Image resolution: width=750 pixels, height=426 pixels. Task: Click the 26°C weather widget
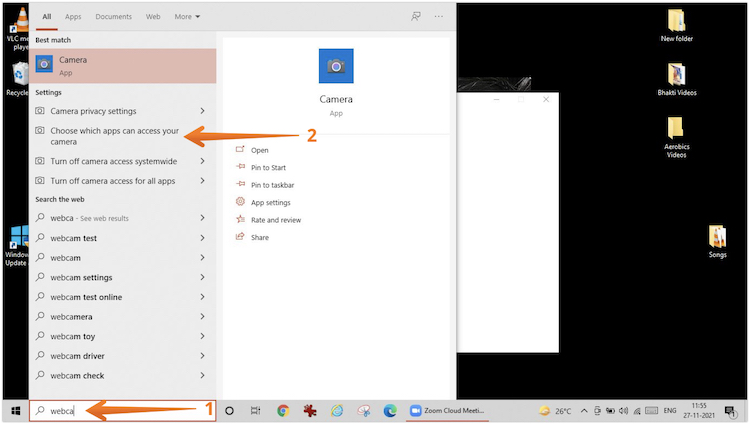[x=555, y=411]
